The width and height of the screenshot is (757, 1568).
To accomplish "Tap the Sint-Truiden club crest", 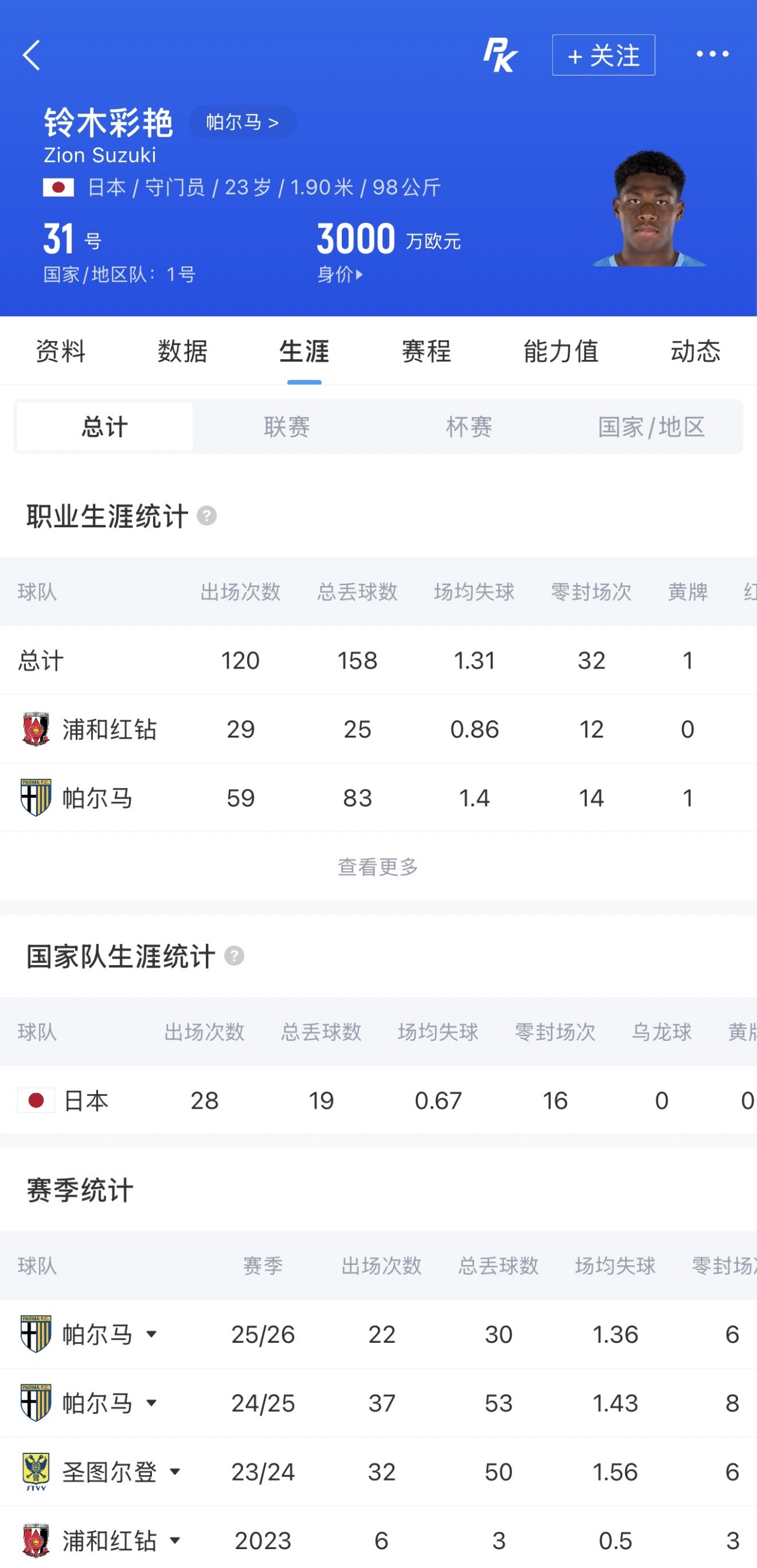I will click(36, 1472).
